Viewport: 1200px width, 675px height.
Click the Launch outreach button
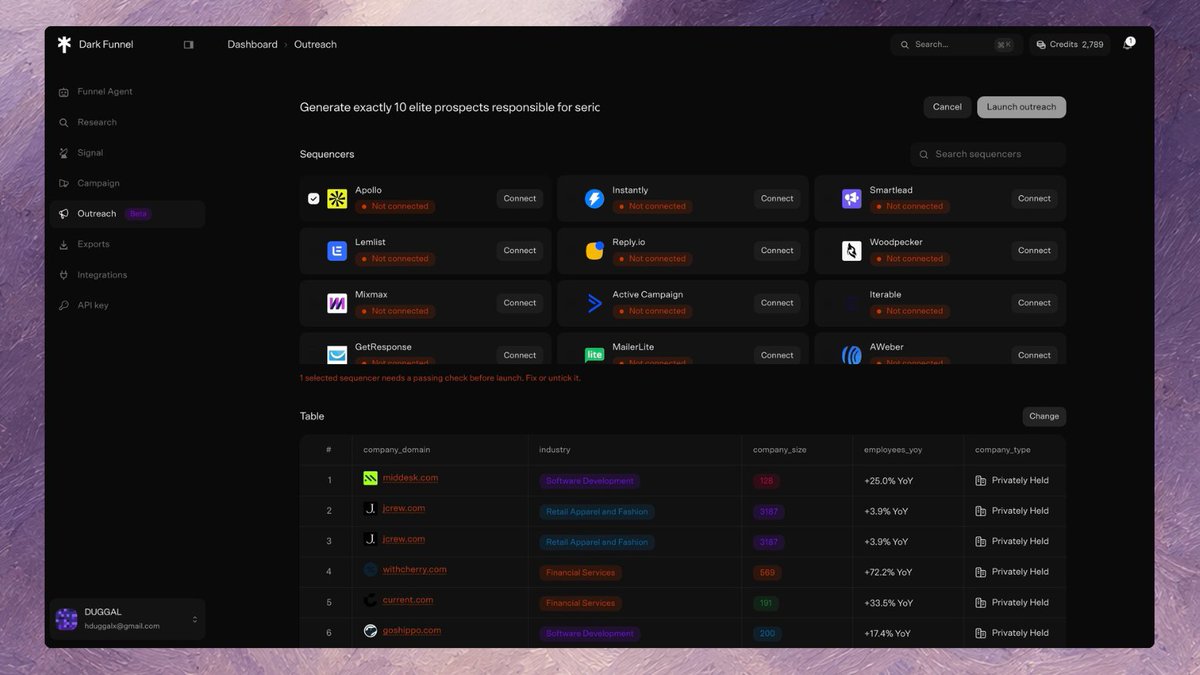coord(1021,107)
